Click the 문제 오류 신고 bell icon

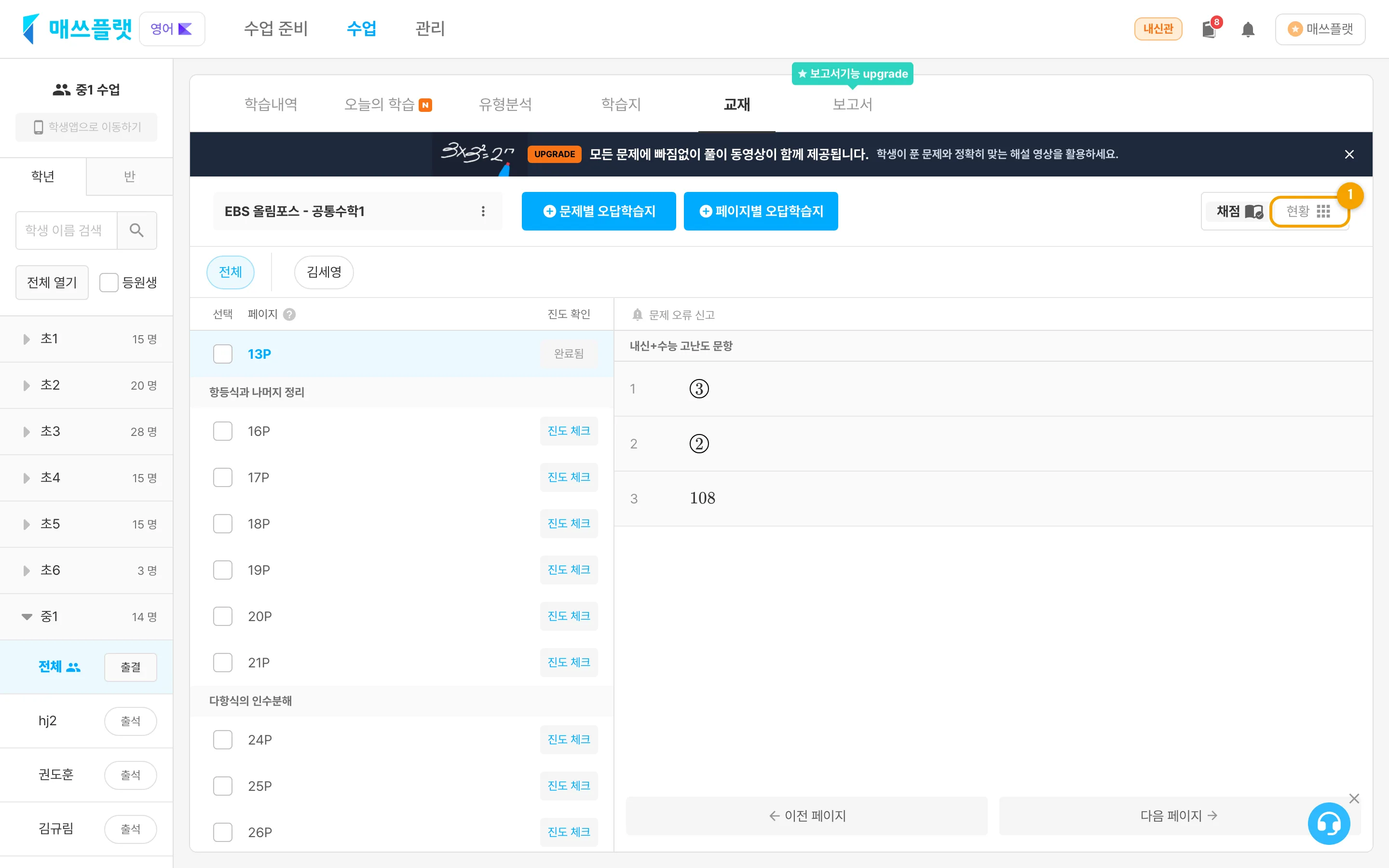pyautogui.click(x=637, y=314)
